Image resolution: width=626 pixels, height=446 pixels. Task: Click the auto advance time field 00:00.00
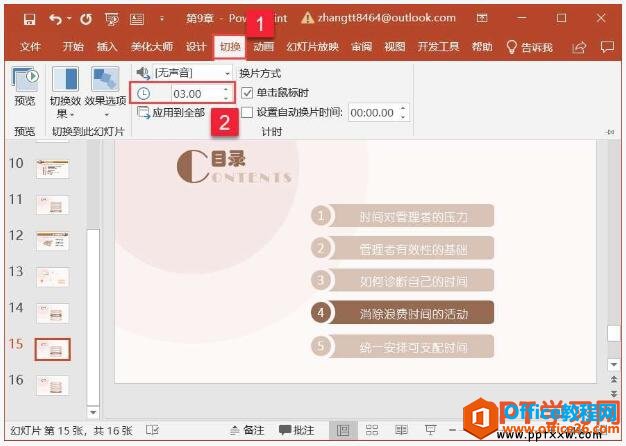(374, 113)
